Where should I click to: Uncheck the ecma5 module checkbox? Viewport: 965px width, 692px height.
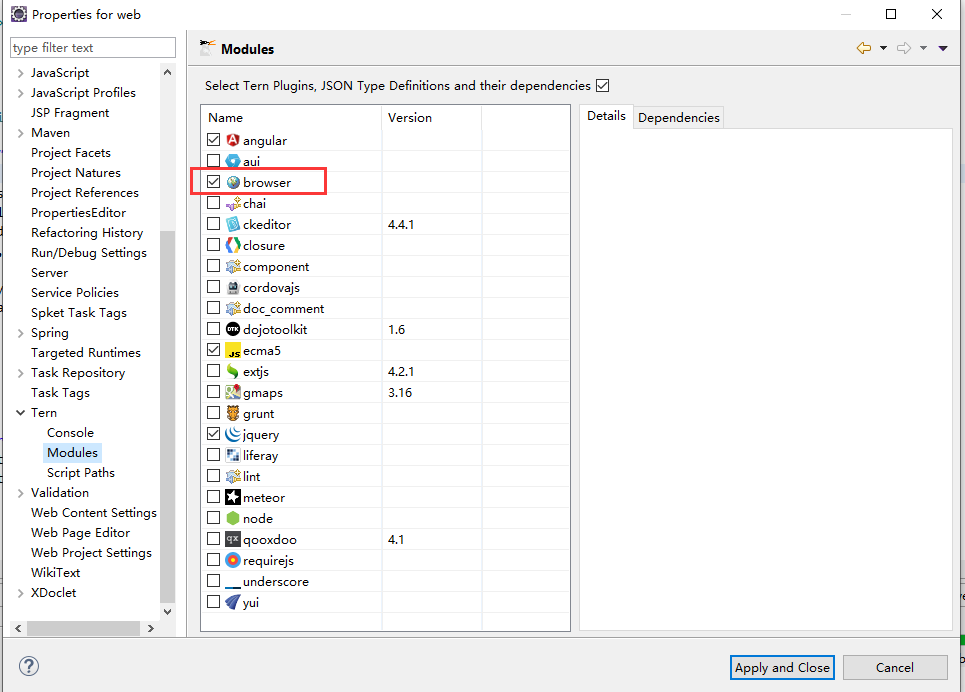[x=214, y=350]
